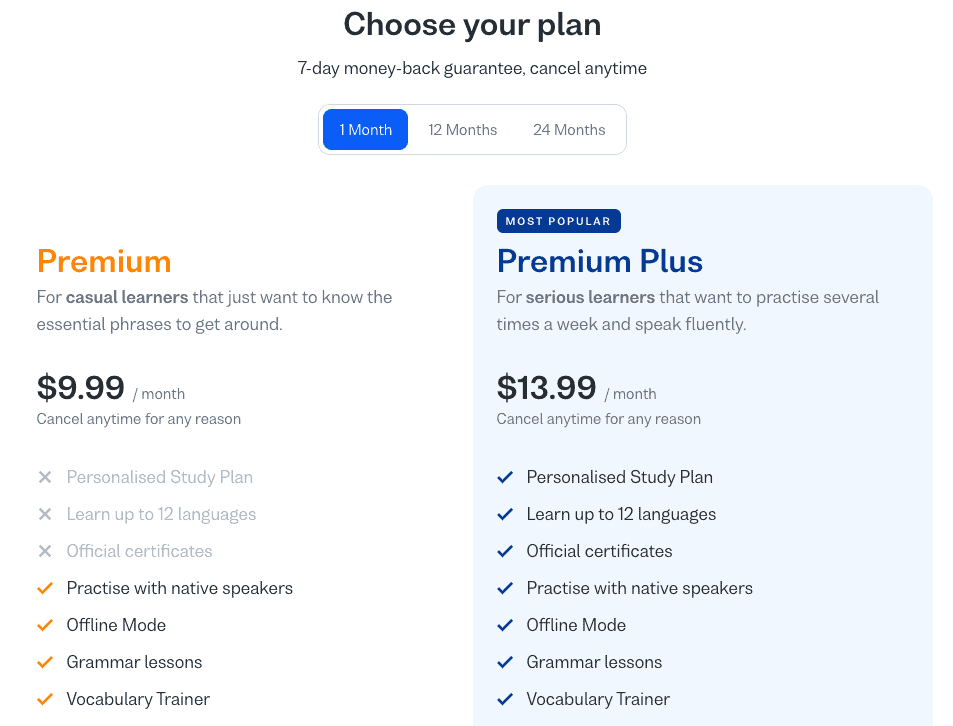Click the orange Premium plan heading
Image resolution: width=953 pixels, height=726 pixels.
[x=104, y=262]
